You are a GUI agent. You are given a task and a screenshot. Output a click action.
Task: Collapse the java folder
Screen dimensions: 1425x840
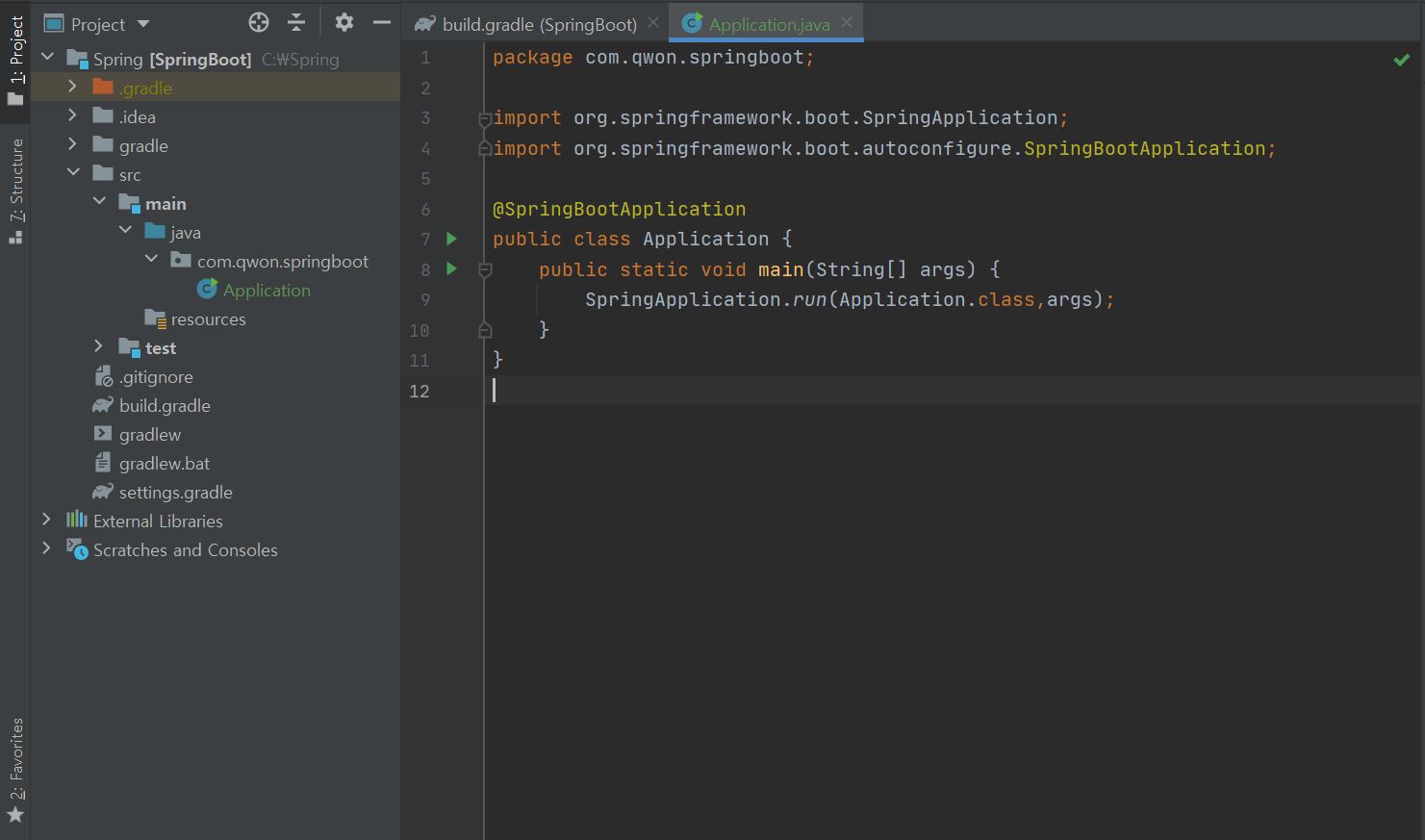click(125, 231)
